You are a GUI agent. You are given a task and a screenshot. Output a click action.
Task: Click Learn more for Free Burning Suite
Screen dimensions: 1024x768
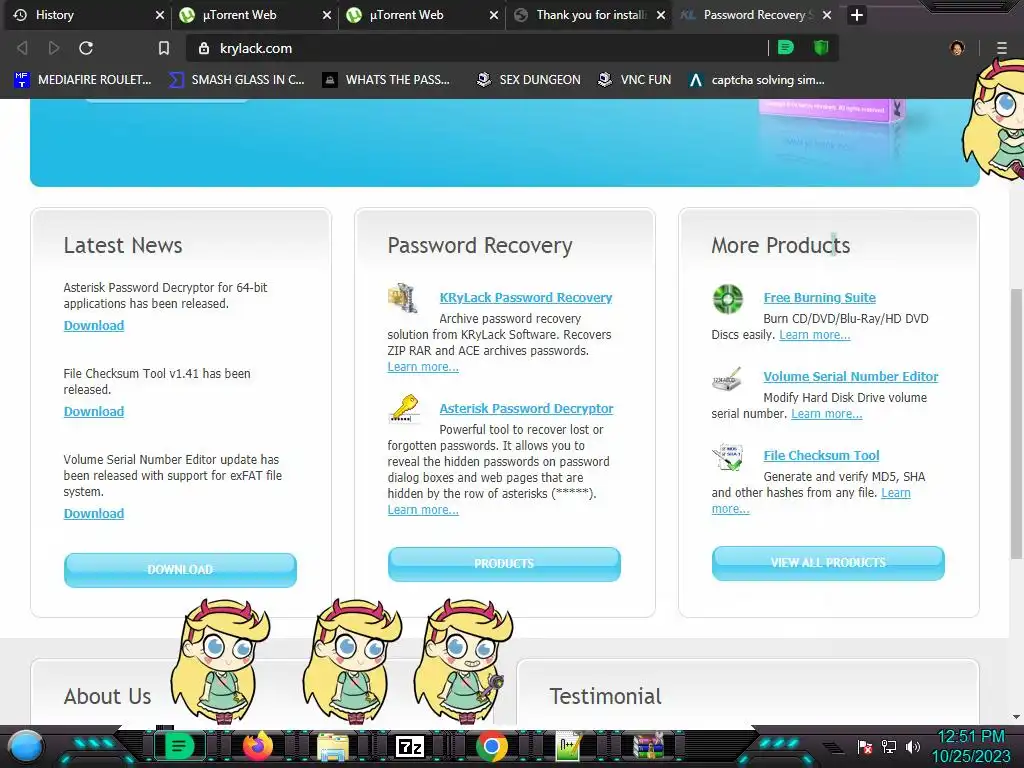point(814,335)
